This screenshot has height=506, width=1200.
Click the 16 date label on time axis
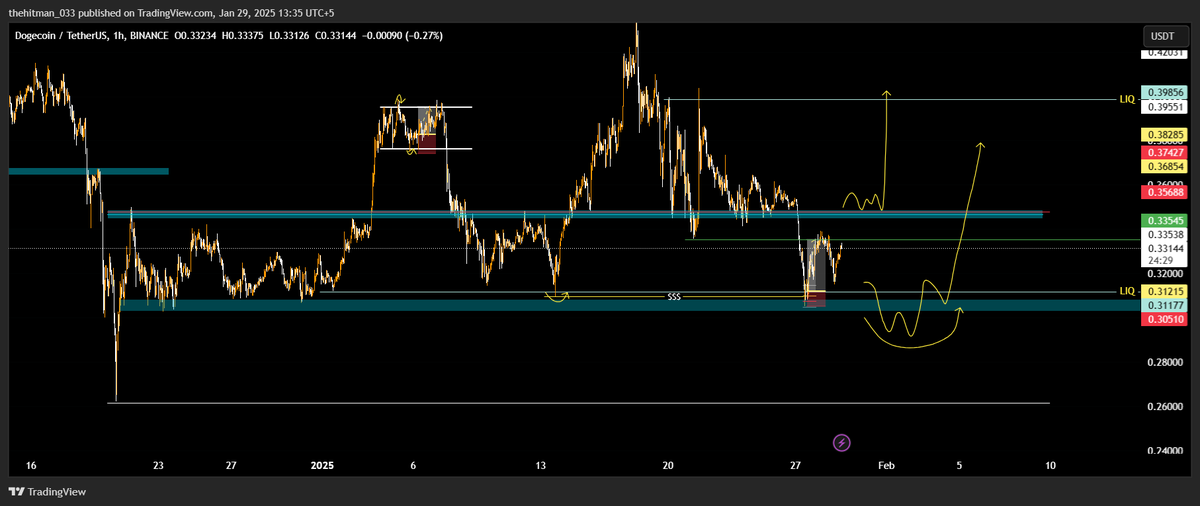[32, 466]
